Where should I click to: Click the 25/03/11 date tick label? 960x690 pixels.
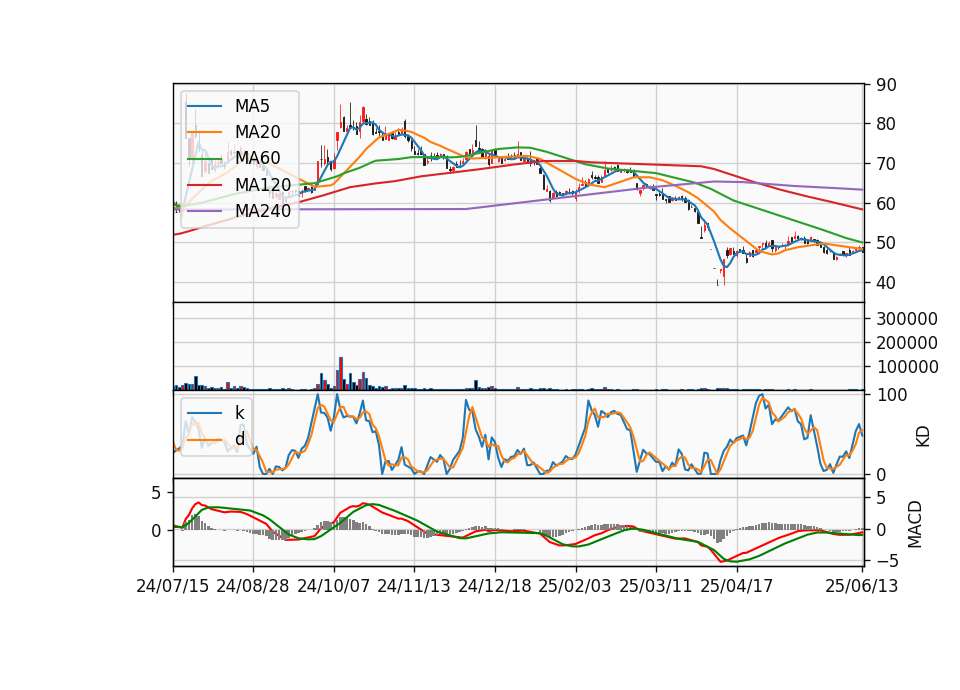coord(656,586)
